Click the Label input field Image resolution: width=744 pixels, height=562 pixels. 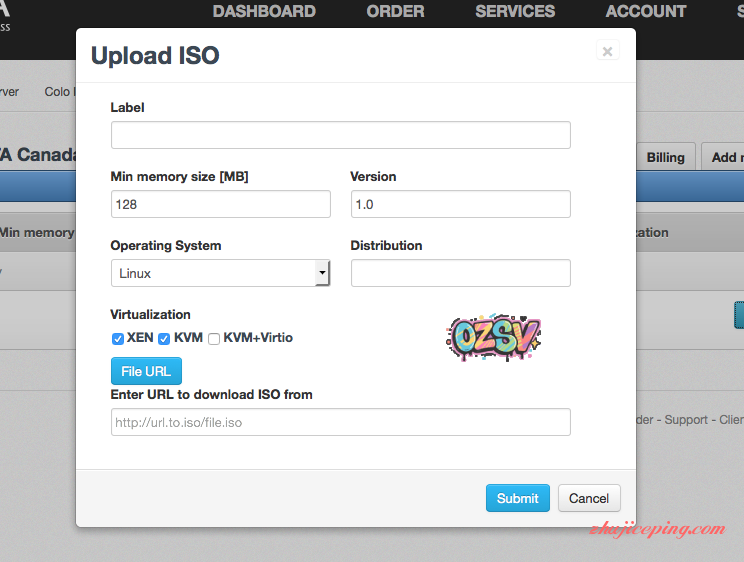340,135
